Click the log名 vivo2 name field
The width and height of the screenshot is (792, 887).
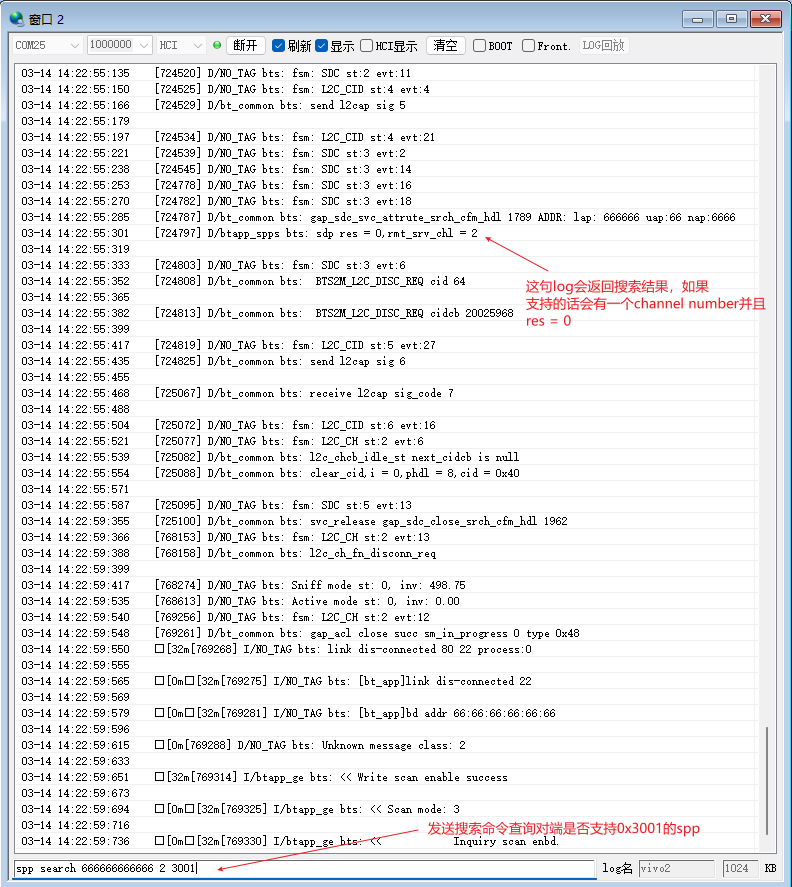pyautogui.click(x=676, y=869)
